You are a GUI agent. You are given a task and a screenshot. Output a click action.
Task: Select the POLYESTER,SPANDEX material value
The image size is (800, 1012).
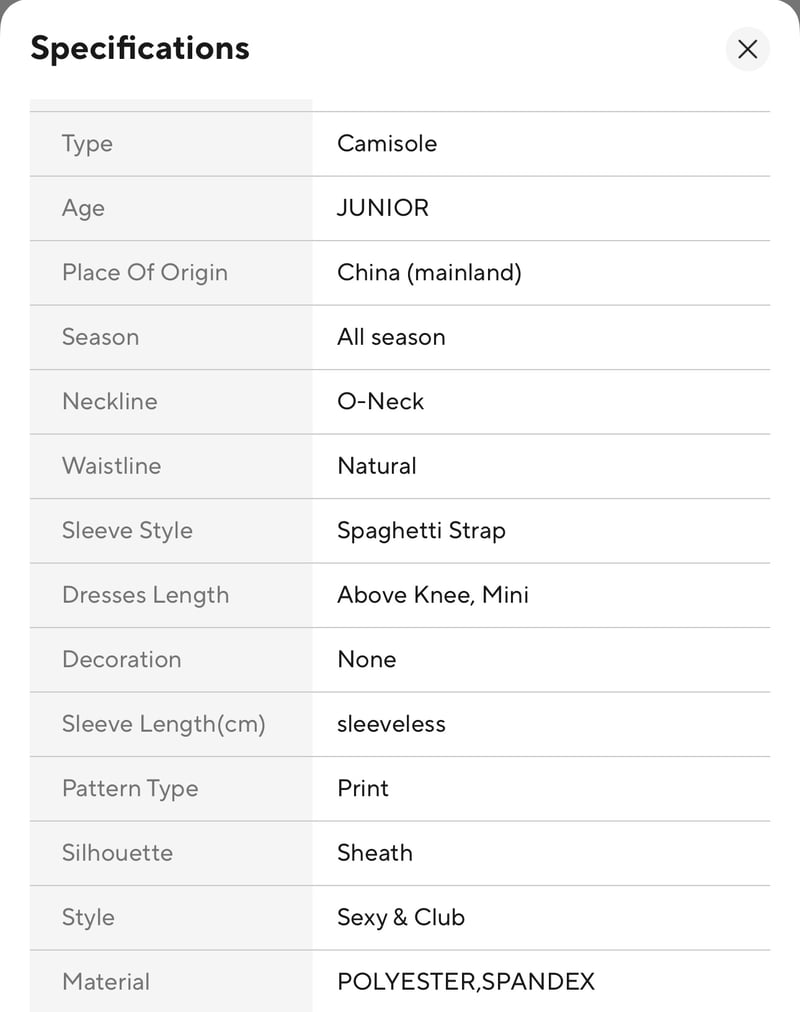(x=466, y=982)
